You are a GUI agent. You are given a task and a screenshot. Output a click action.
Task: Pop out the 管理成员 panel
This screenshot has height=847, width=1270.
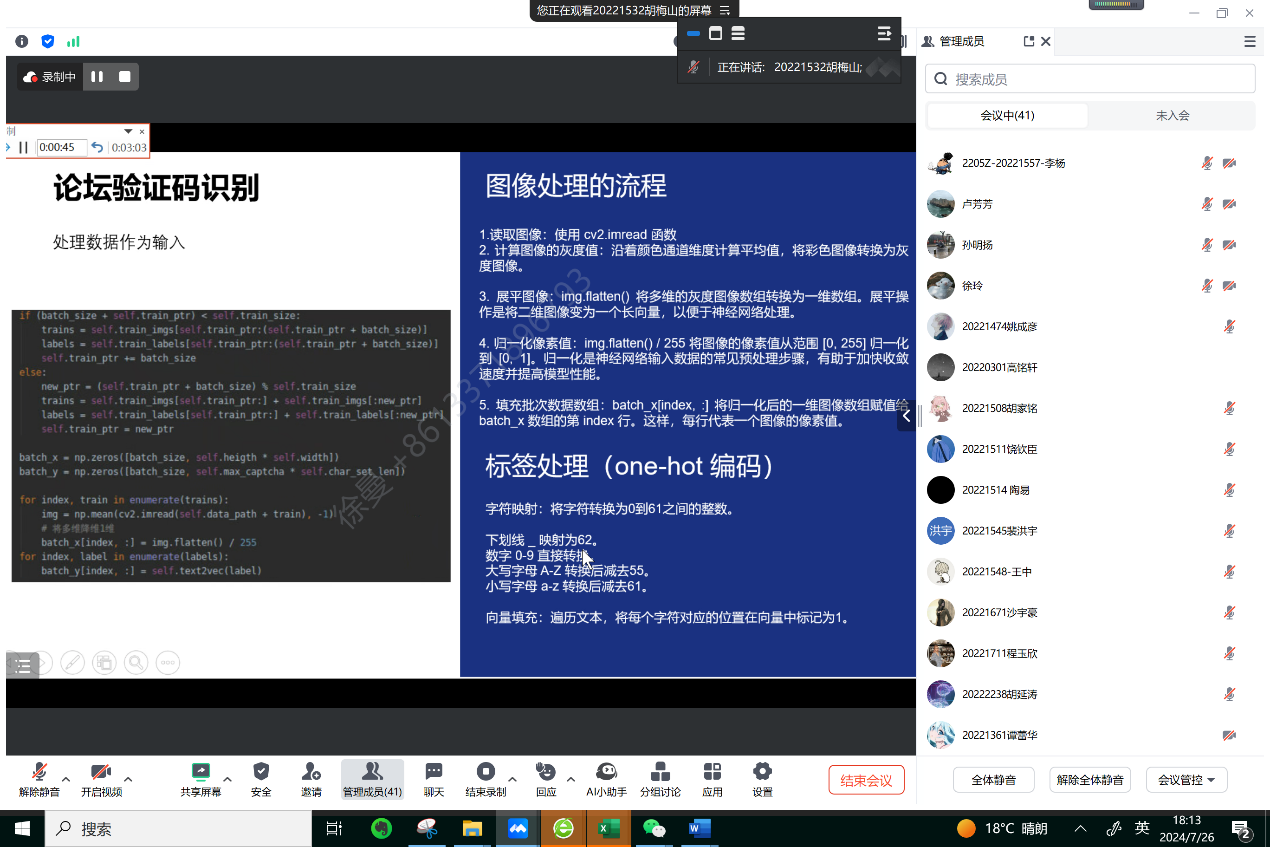pos(1029,41)
